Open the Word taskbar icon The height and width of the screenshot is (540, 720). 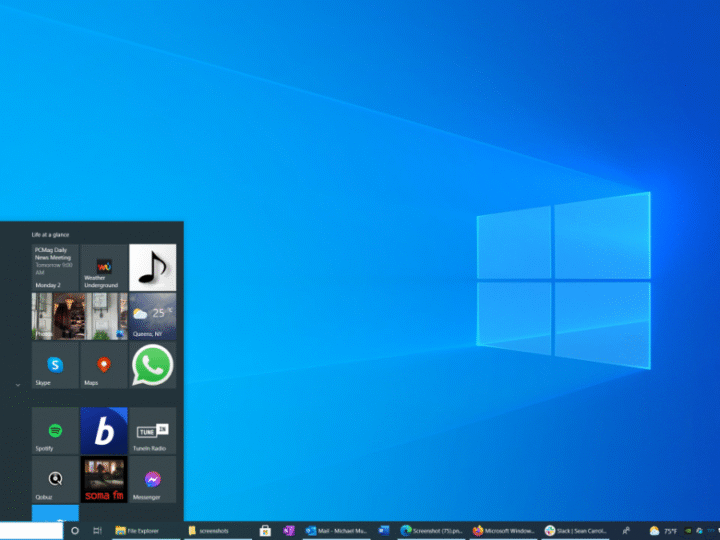(x=384, y=531)
